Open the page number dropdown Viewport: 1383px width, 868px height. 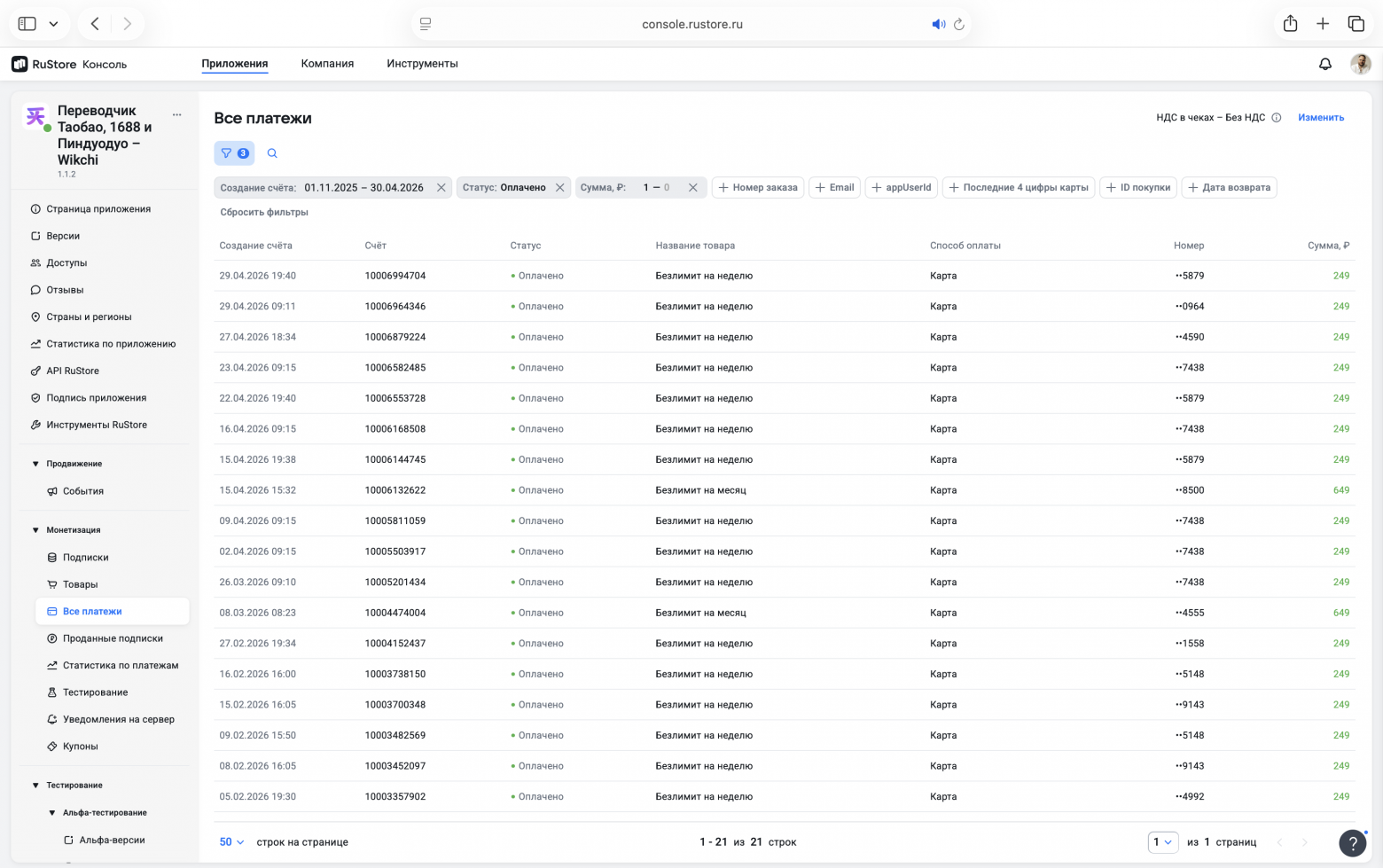pos(1163,842)
